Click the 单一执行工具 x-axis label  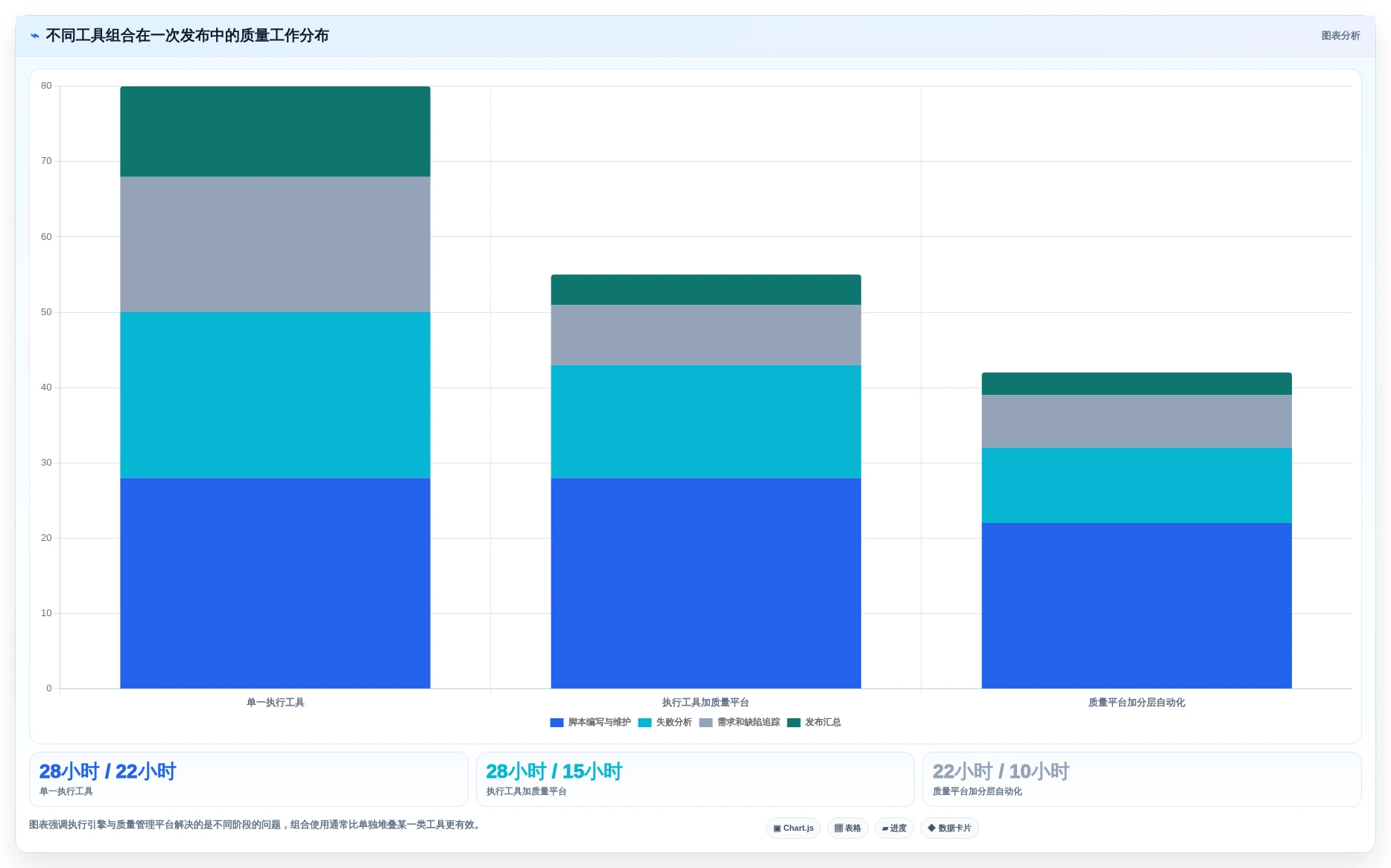(275, 703)
